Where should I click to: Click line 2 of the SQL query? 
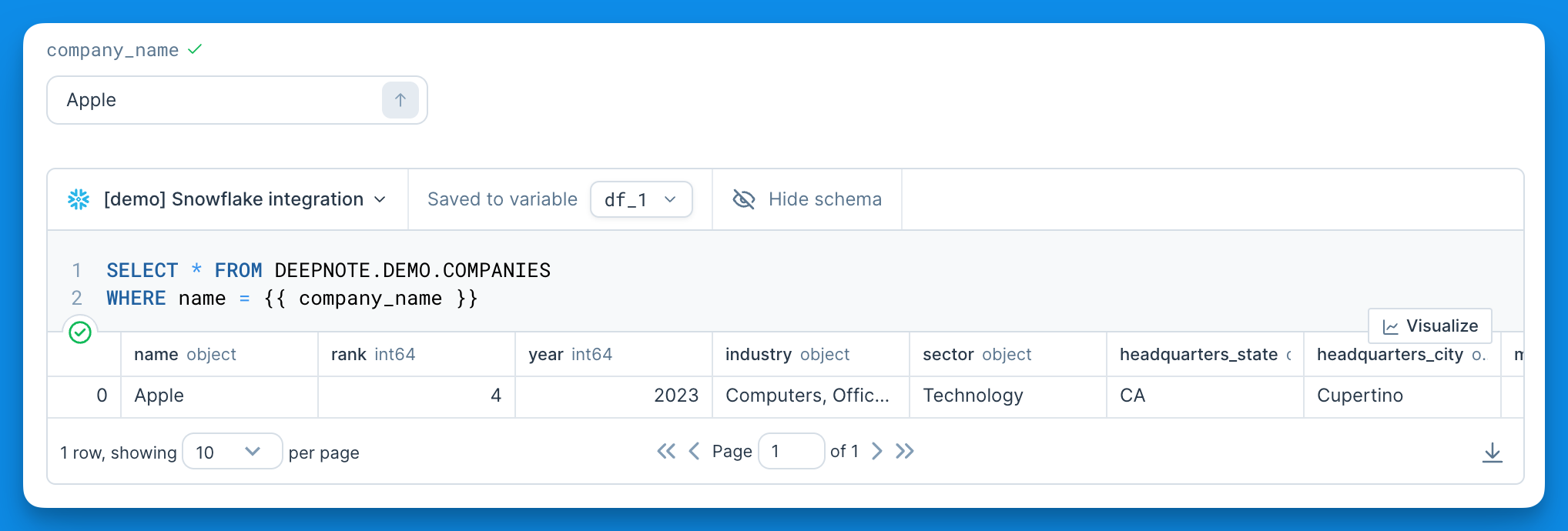(x=292, y=299)
